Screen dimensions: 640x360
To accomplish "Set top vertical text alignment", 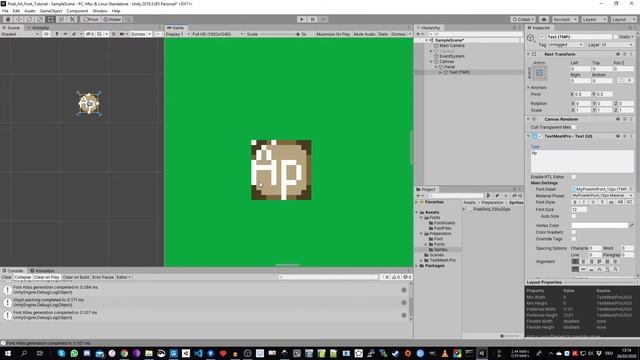I will point(575,269).
